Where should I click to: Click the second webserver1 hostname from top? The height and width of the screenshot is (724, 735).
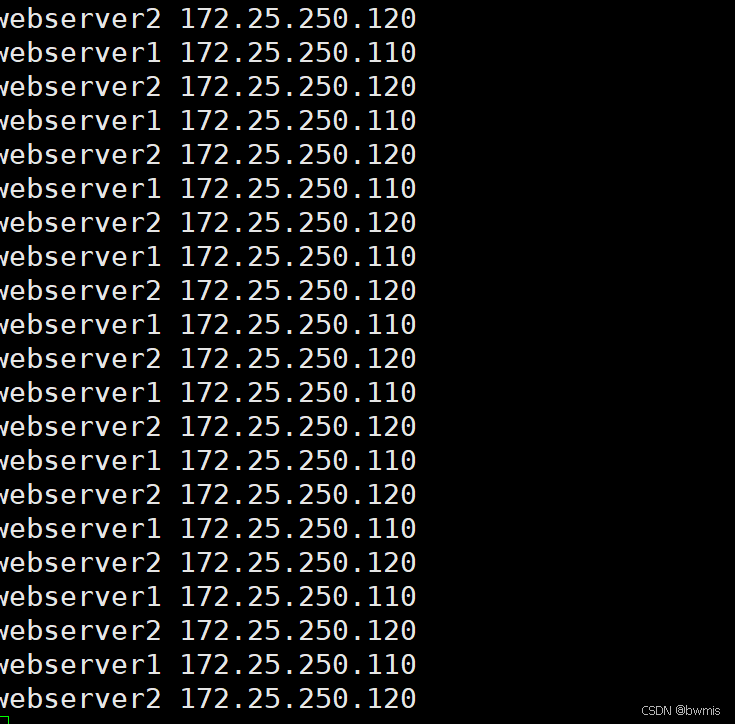pyautogui.click(x=80, y=121)
